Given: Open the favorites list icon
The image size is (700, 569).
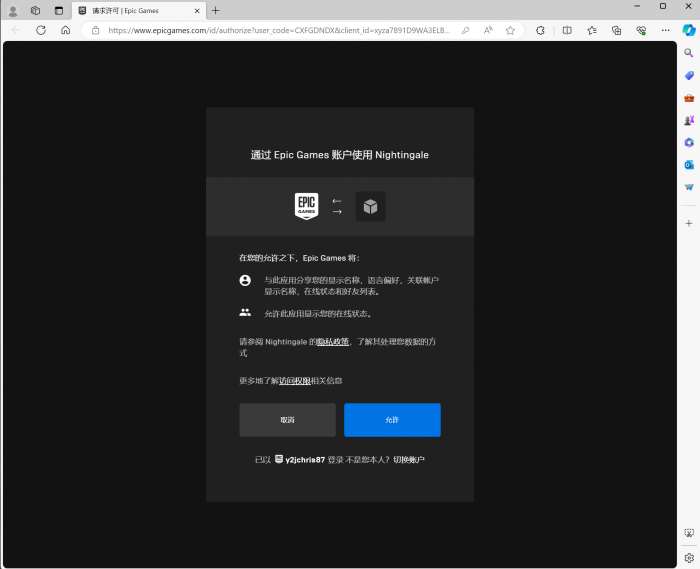Looking at the screenshot, I should point(592,30).
